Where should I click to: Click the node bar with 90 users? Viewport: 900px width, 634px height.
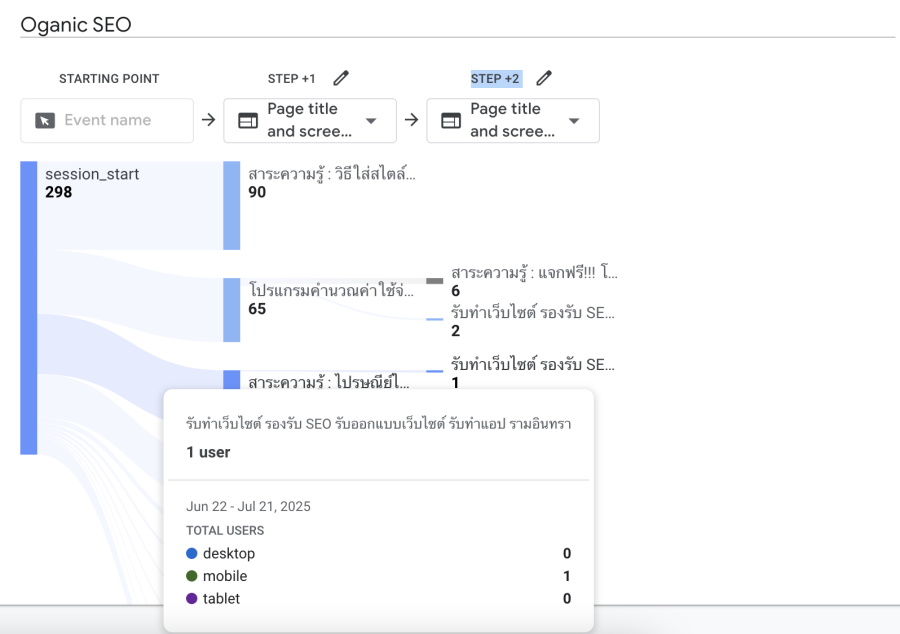[x=231, y=205]
